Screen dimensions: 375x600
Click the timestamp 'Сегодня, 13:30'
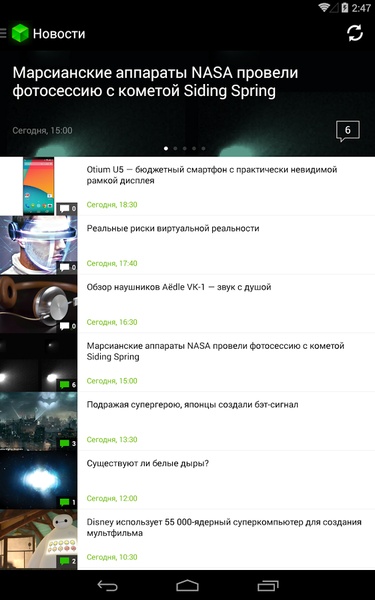112,440
